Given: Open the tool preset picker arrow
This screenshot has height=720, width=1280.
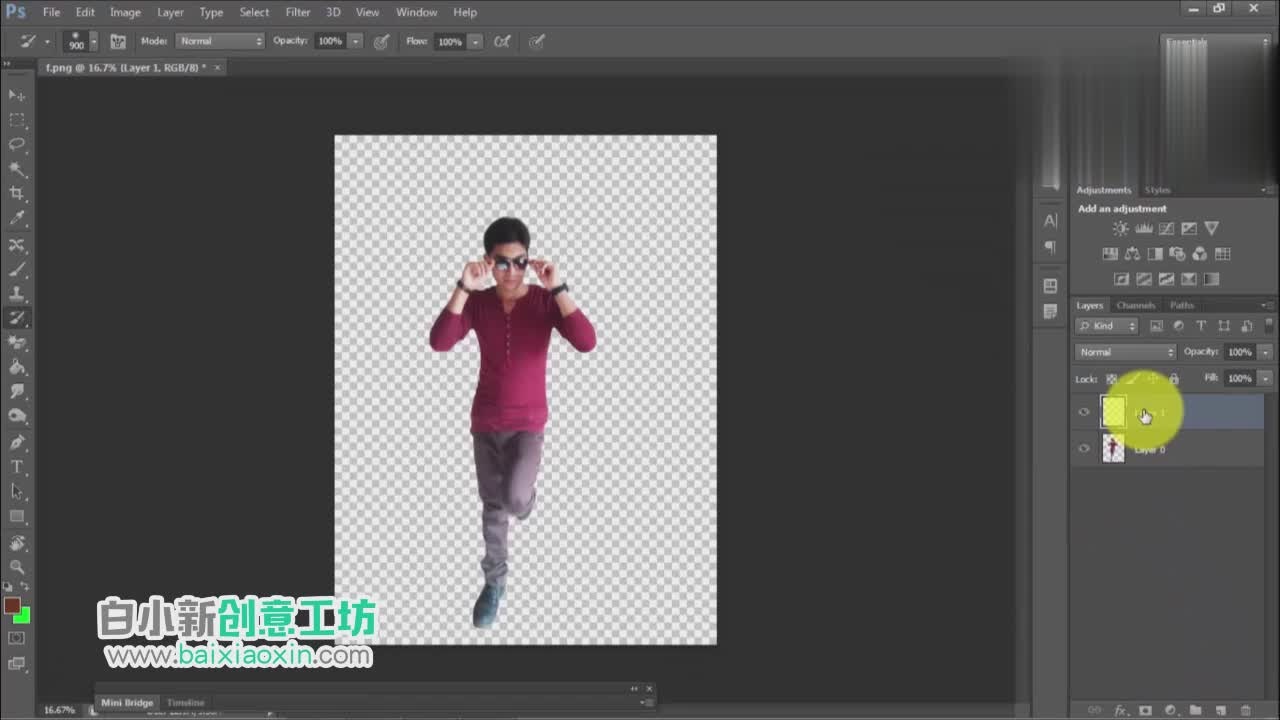Looking at the screenshot, I should (x=47, y=41).
